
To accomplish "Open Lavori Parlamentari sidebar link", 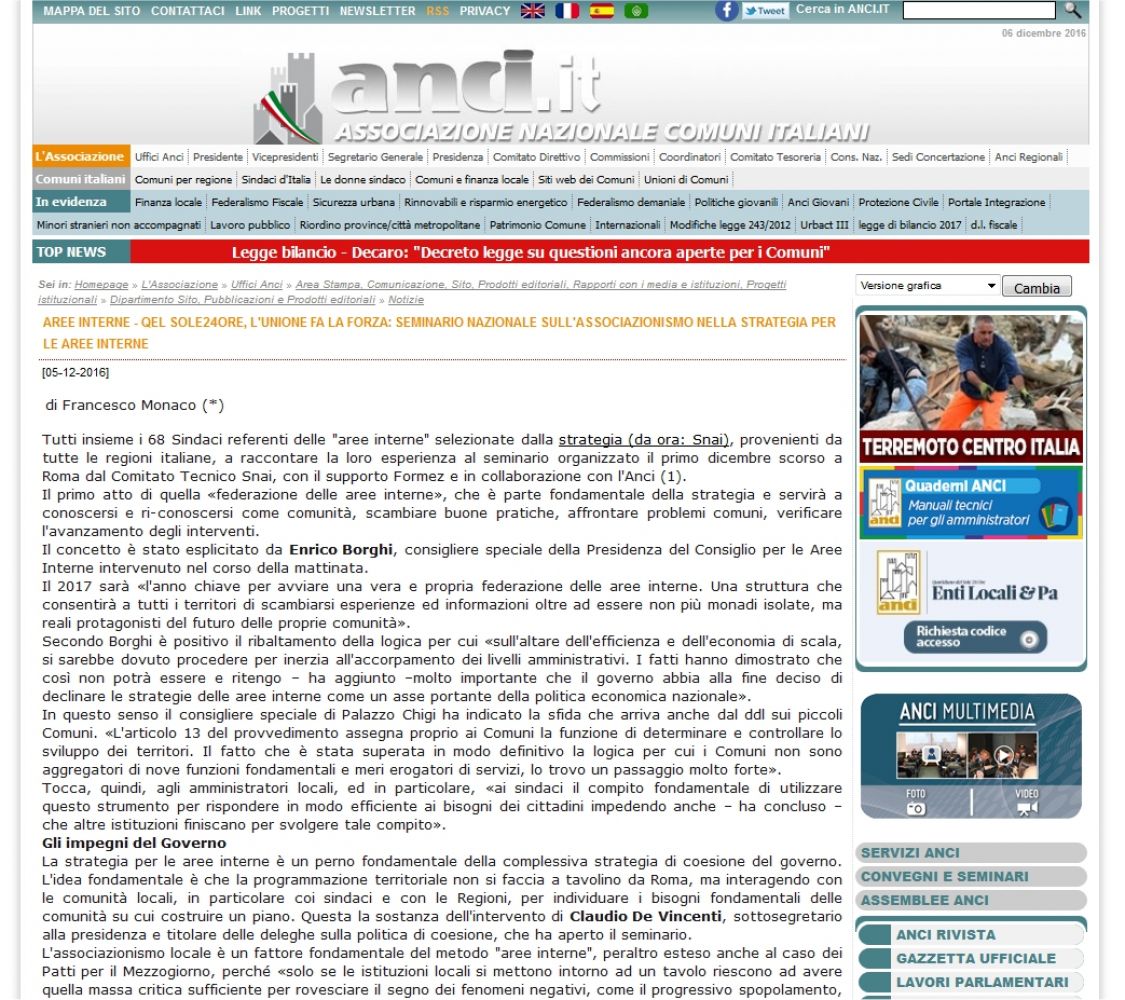I will (970, 982).
